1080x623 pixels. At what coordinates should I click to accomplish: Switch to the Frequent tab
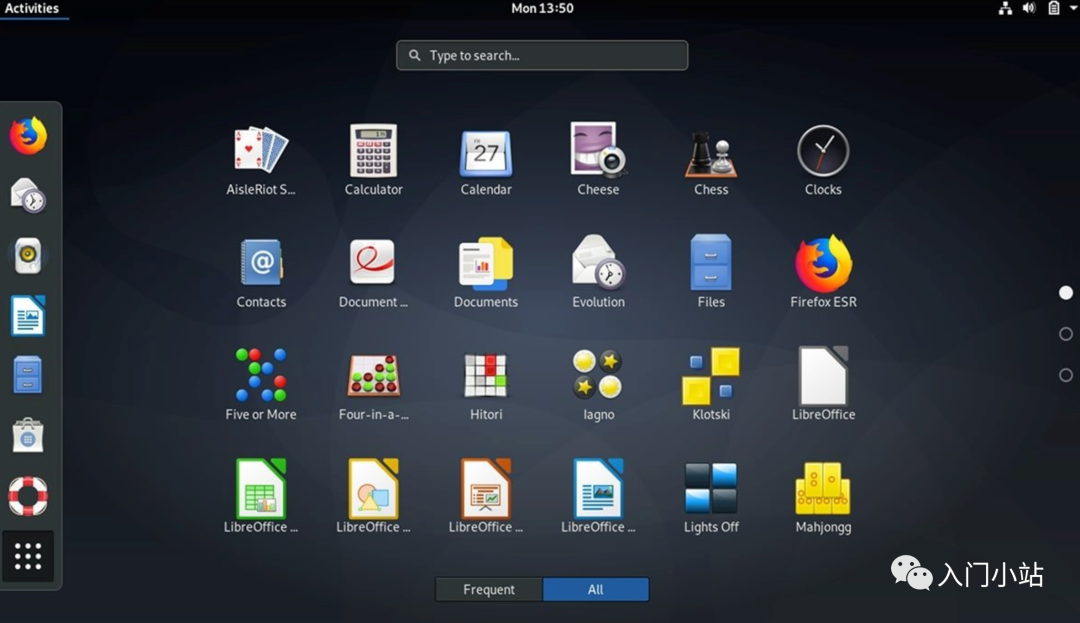point(489,590)
